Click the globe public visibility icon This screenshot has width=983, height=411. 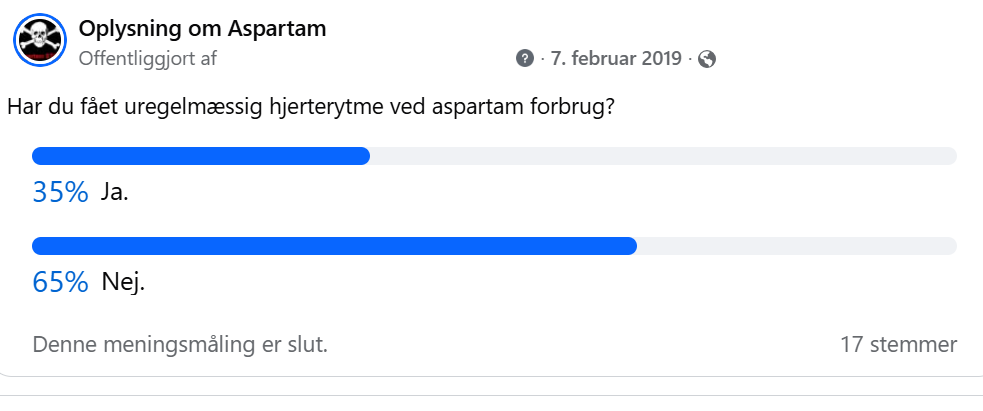tap(707, 59)
